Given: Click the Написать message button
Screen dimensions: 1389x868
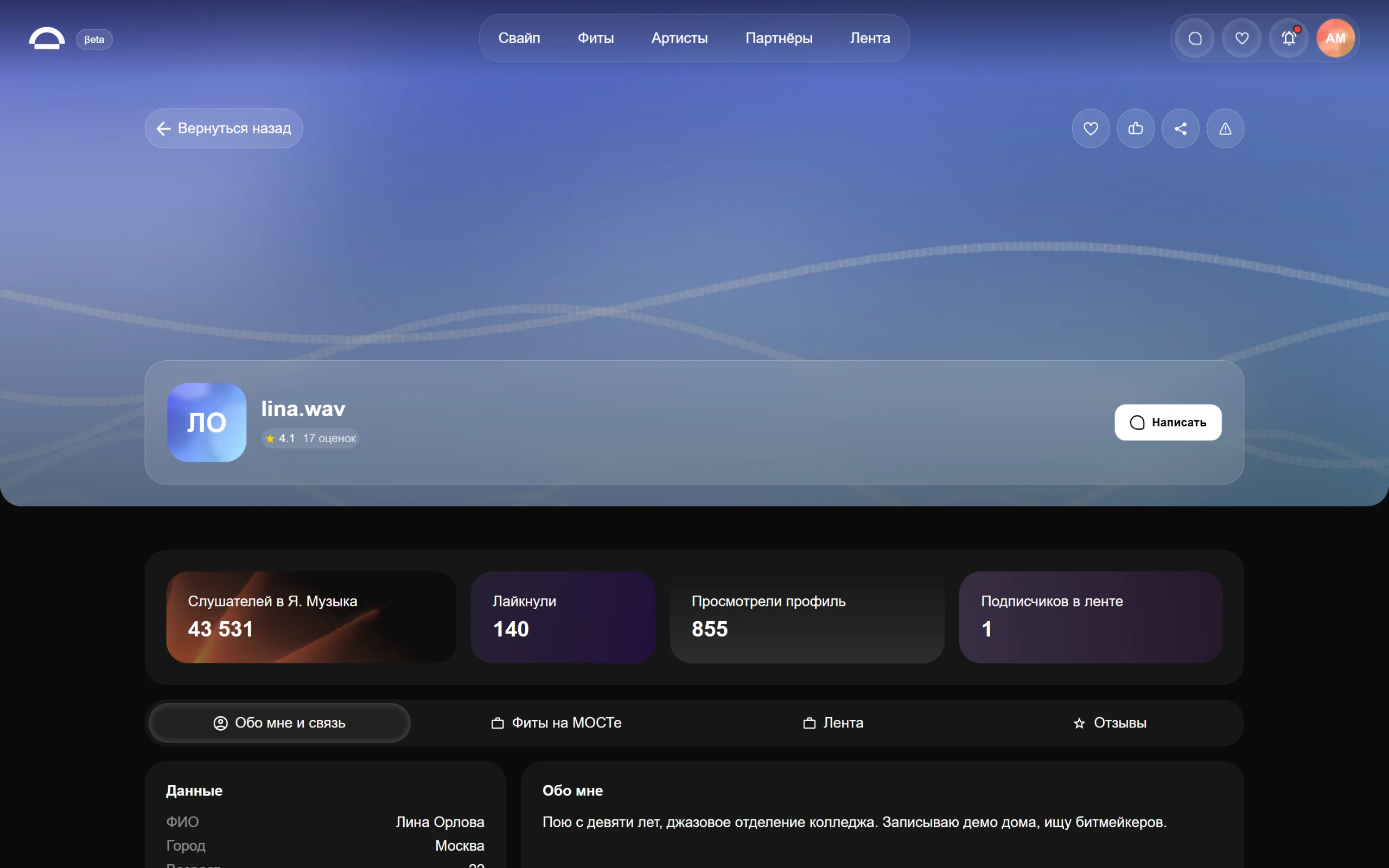Looking at the screenshot, I should coord(1168,423).
